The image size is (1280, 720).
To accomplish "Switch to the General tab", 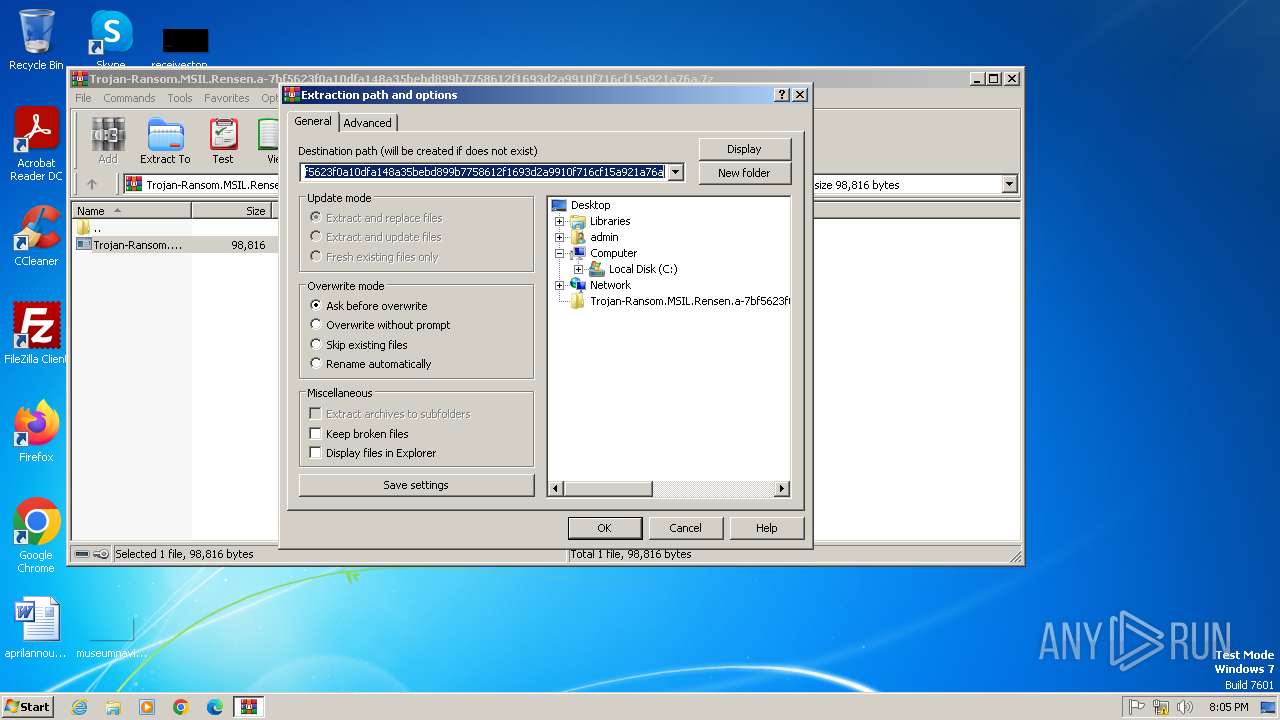I will point(312,121).
